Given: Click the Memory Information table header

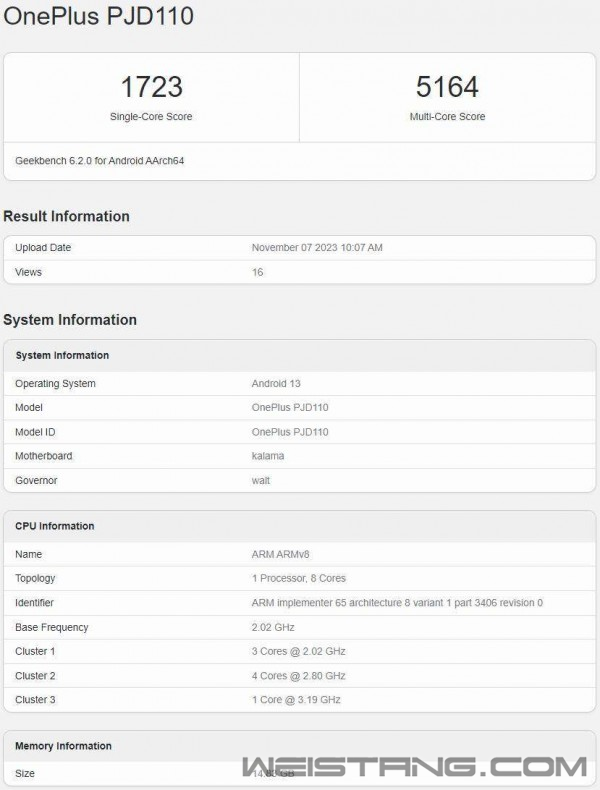Looking at the screenshot, I should (63, 746).
